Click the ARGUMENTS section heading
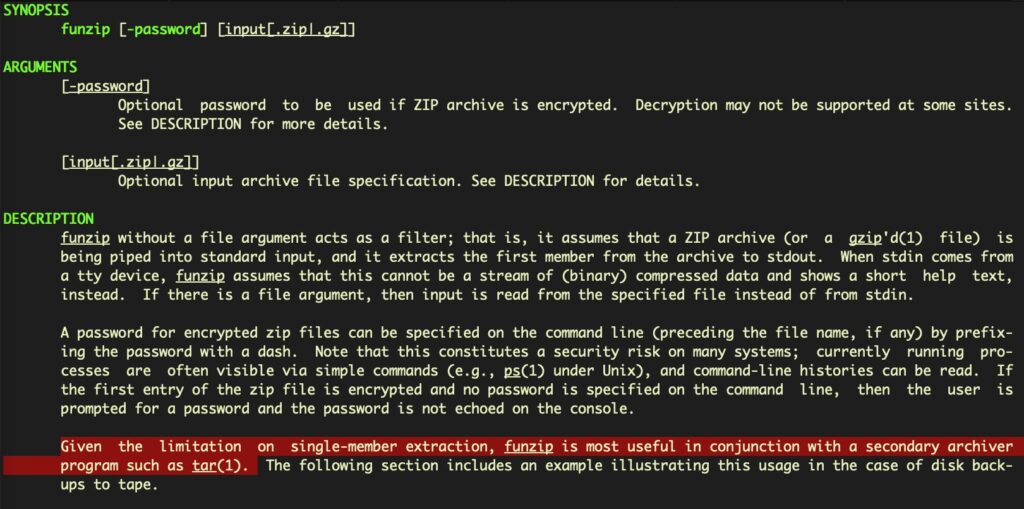Screen dimensions: 1024x509 tap(39, 68)
